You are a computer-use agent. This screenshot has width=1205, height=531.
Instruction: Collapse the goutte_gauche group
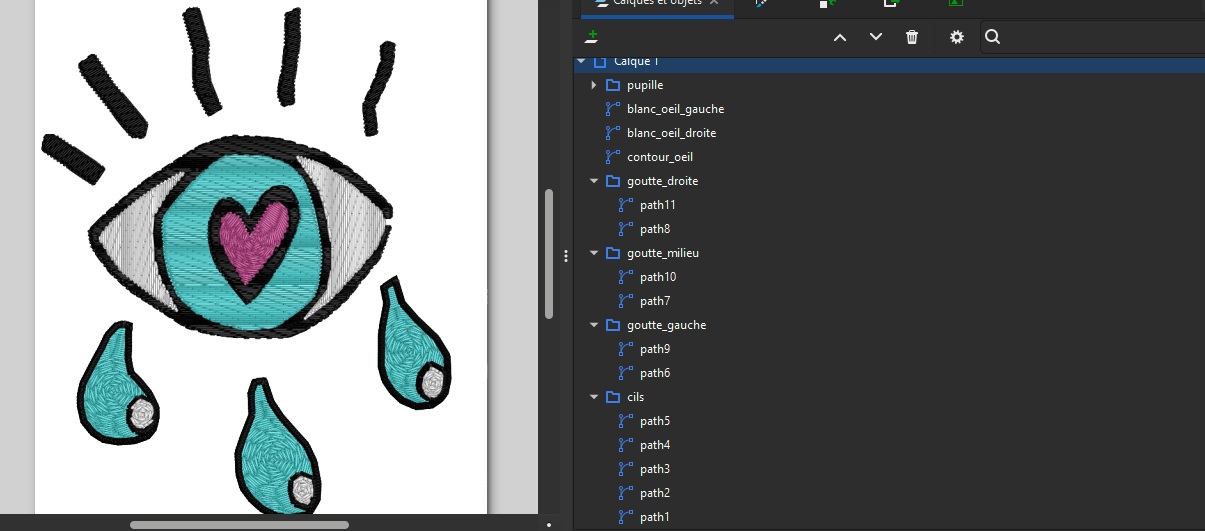[594, 325]
